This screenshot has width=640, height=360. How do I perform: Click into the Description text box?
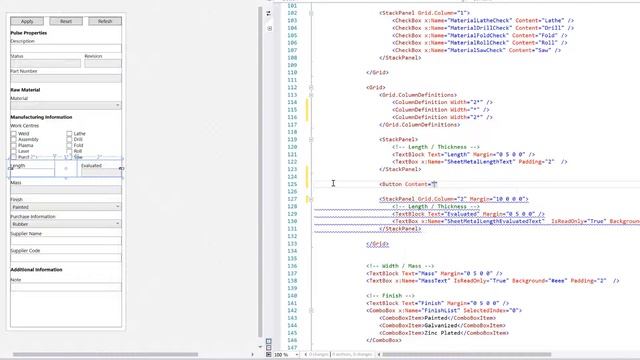tap(66, 48)
